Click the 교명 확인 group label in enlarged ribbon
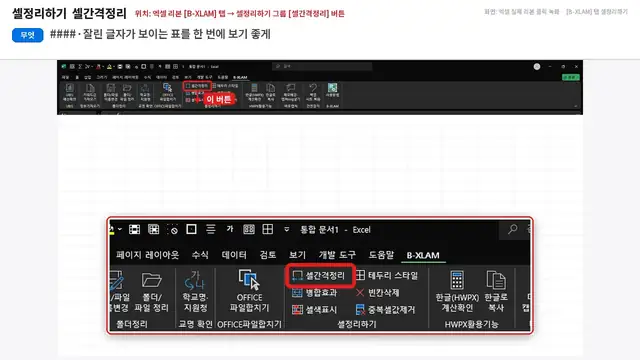The width and height of the screenshot is (640, 360). tap(195, 324)
